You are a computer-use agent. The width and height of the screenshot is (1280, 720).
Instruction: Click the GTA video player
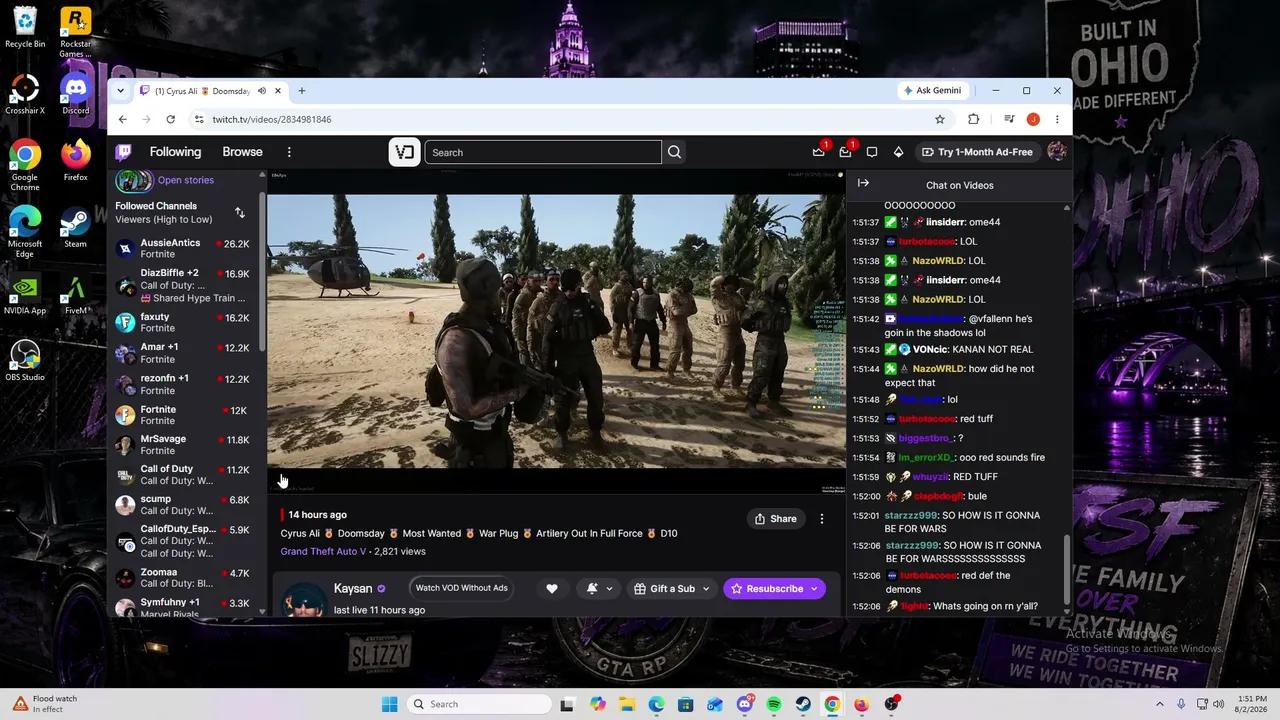click(x=556, y=331)
